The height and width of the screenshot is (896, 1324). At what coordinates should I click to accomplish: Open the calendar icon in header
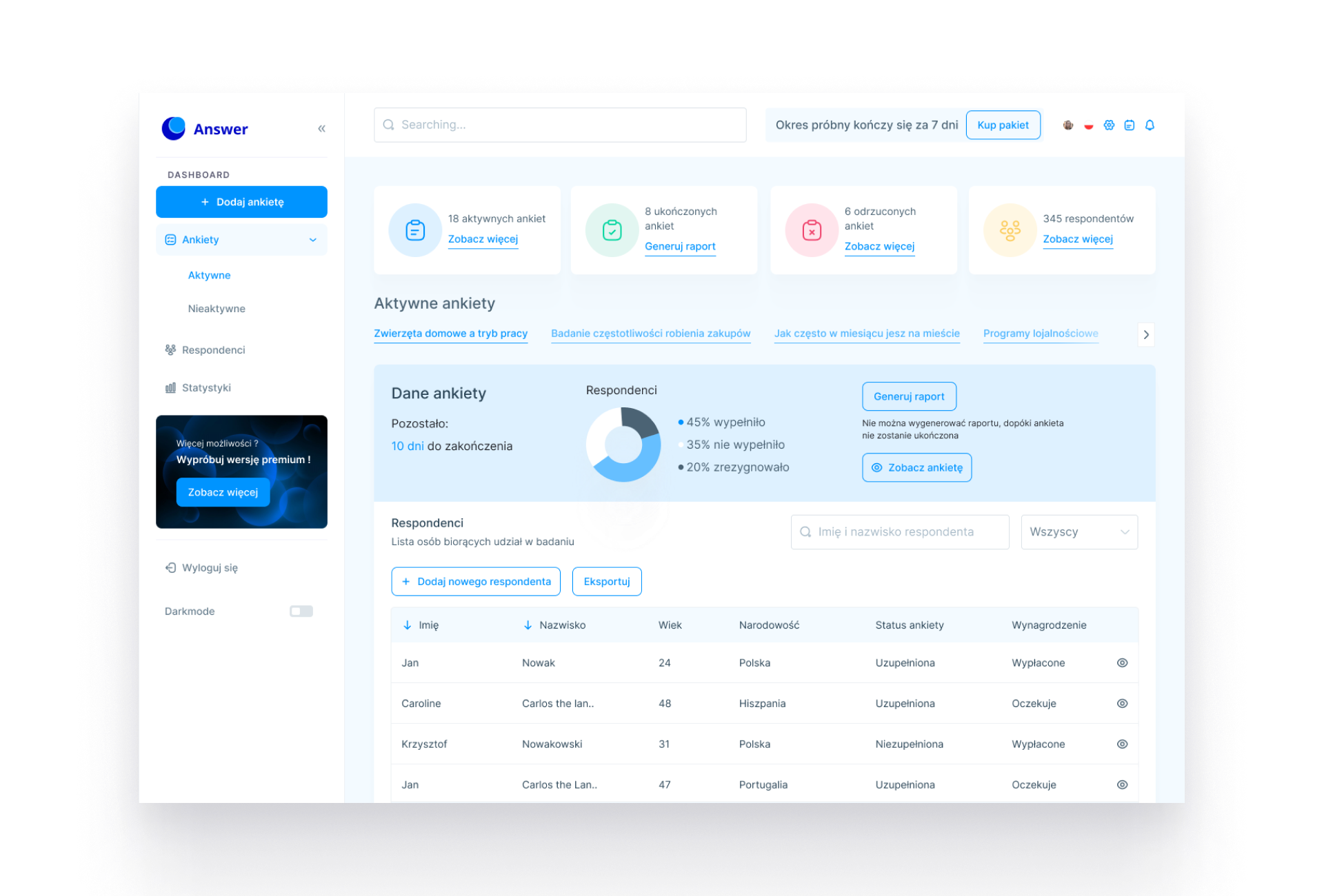[x=1129, y=125]
